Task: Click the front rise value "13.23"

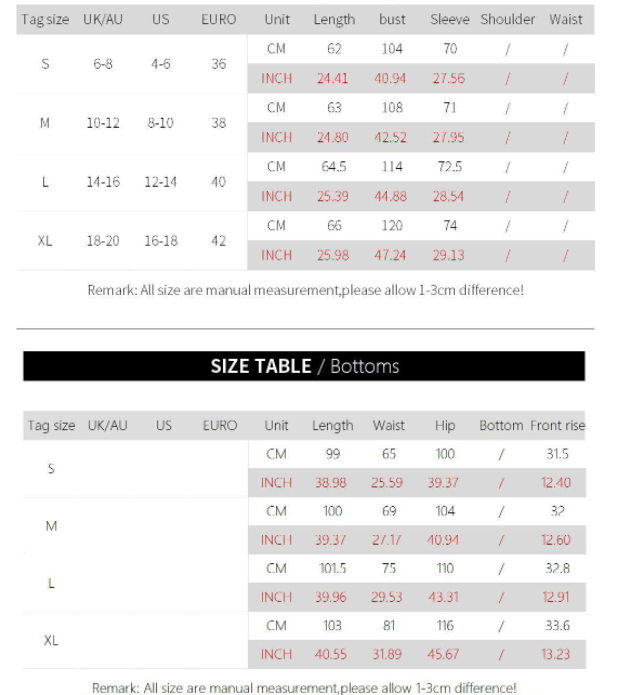Action: click(556, 654)
